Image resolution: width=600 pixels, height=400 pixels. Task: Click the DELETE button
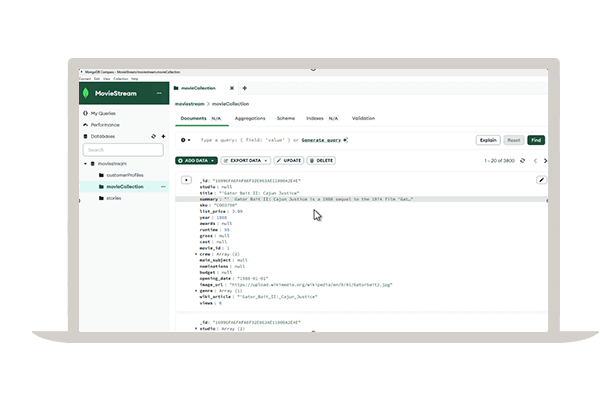321,161
